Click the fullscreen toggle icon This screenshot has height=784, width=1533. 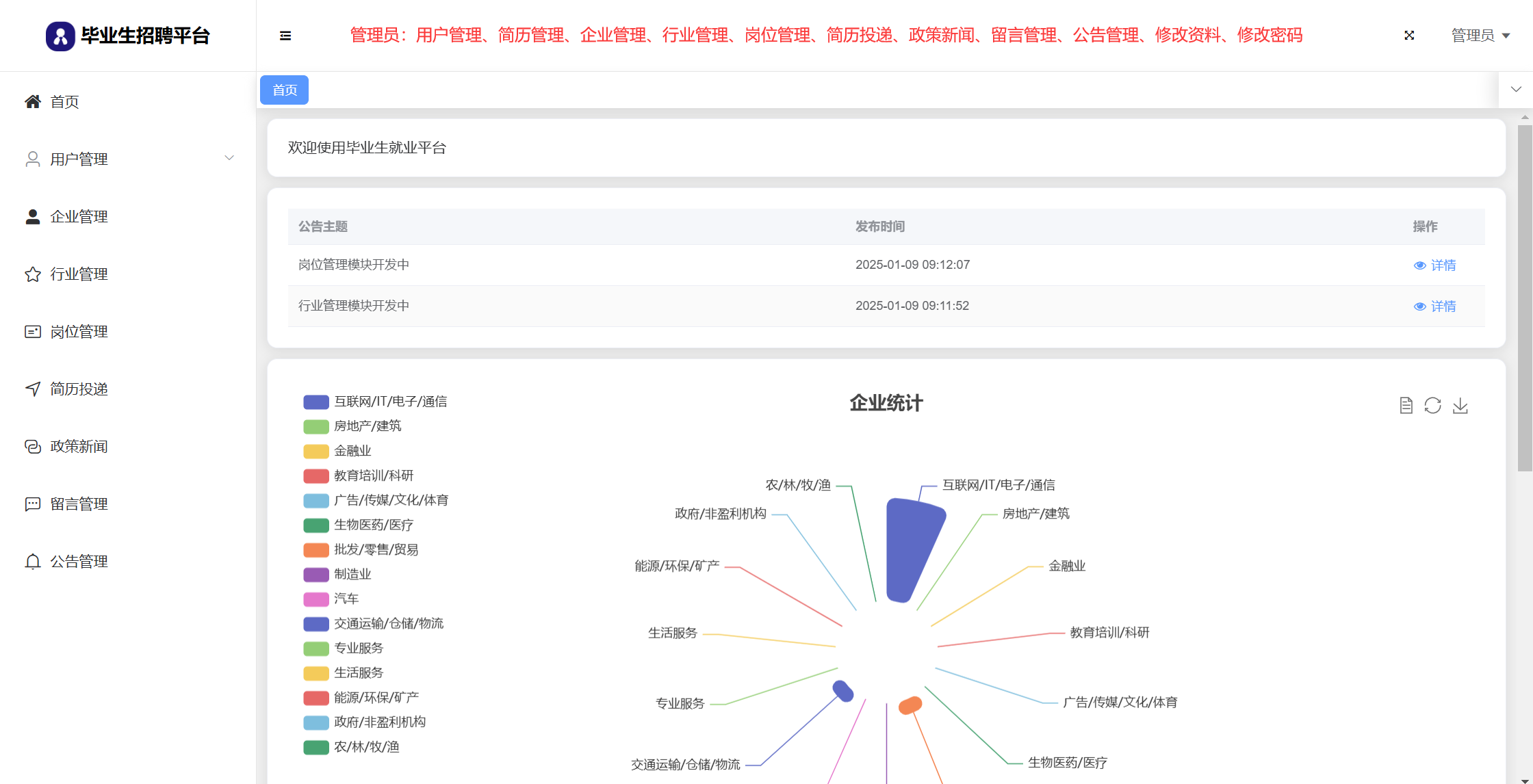[x=1409, y=36]
